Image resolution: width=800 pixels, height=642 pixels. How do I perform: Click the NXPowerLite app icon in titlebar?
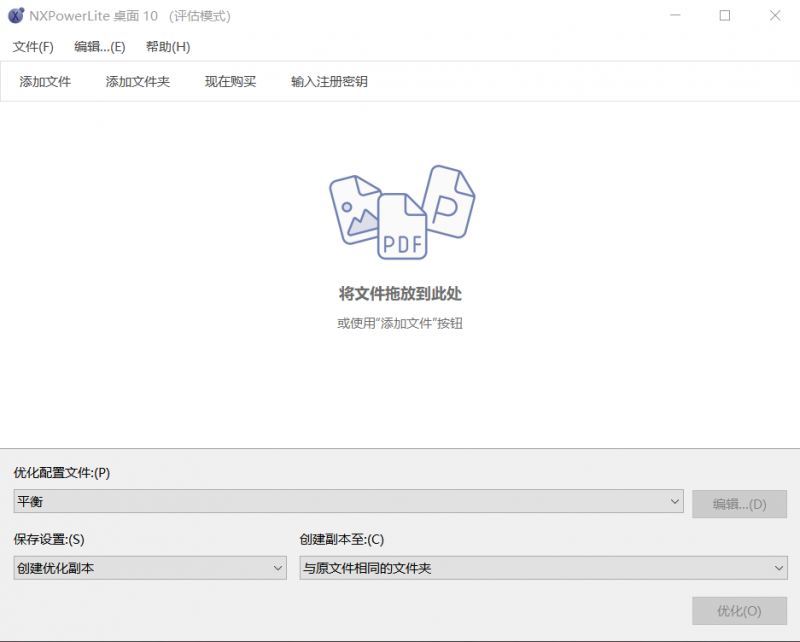14,15
